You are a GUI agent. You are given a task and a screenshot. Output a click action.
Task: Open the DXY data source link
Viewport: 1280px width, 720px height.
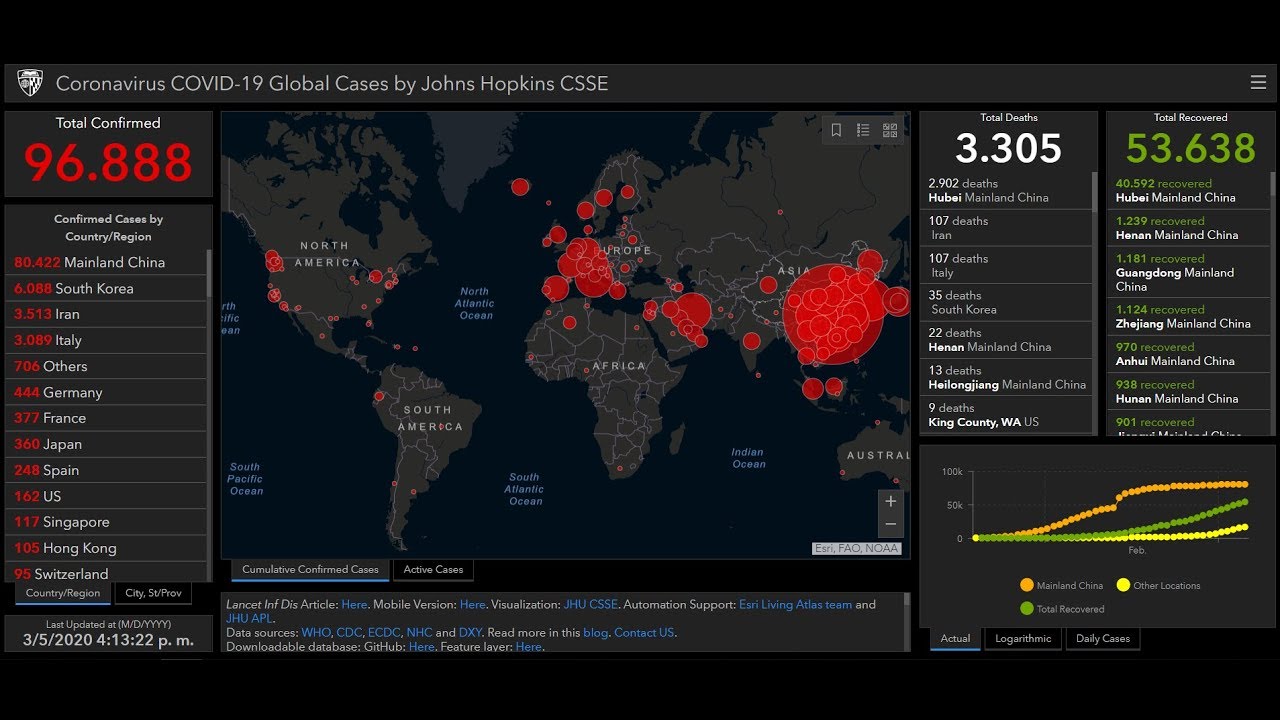point(470,633)
